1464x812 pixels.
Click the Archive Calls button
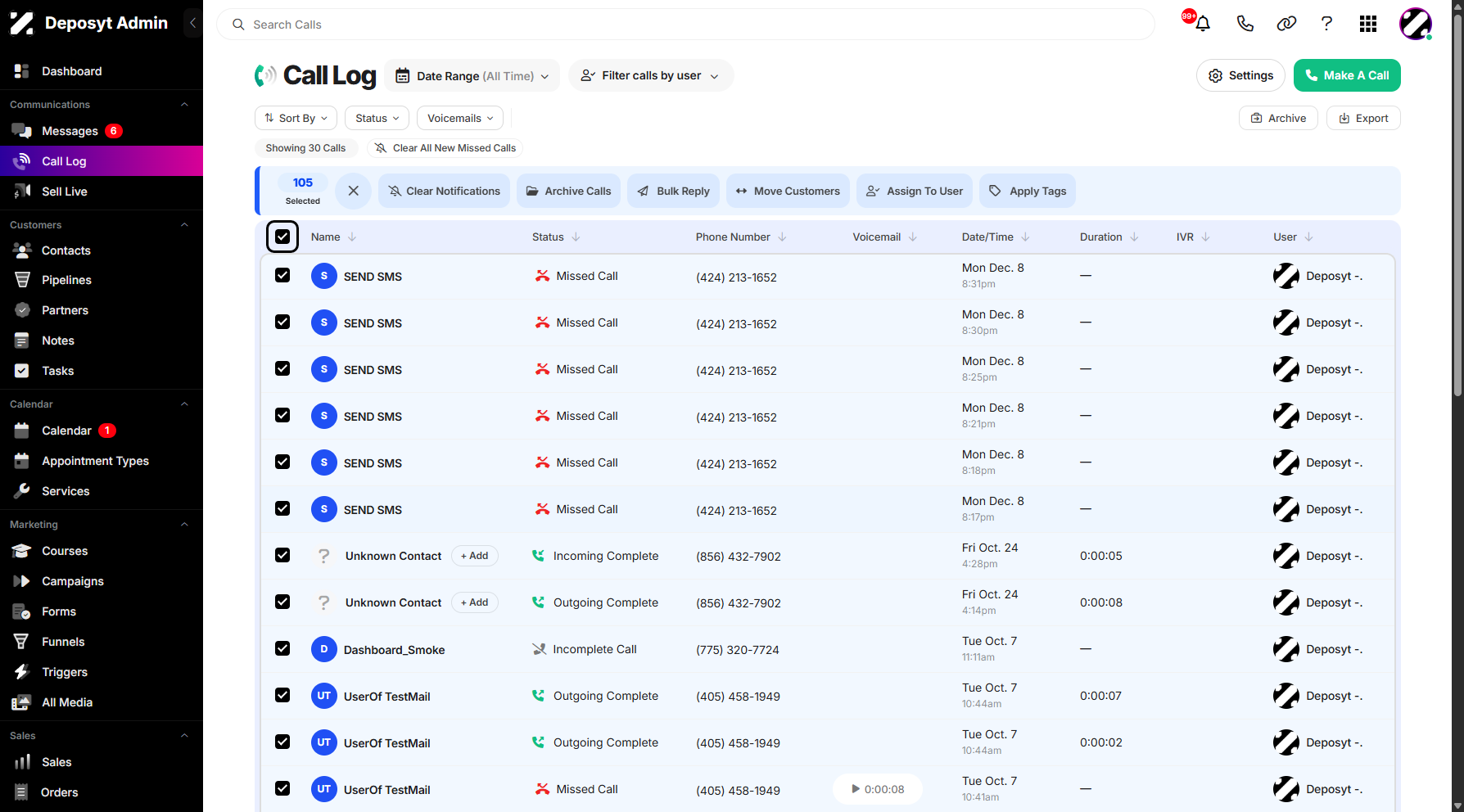tap(568, 191)
